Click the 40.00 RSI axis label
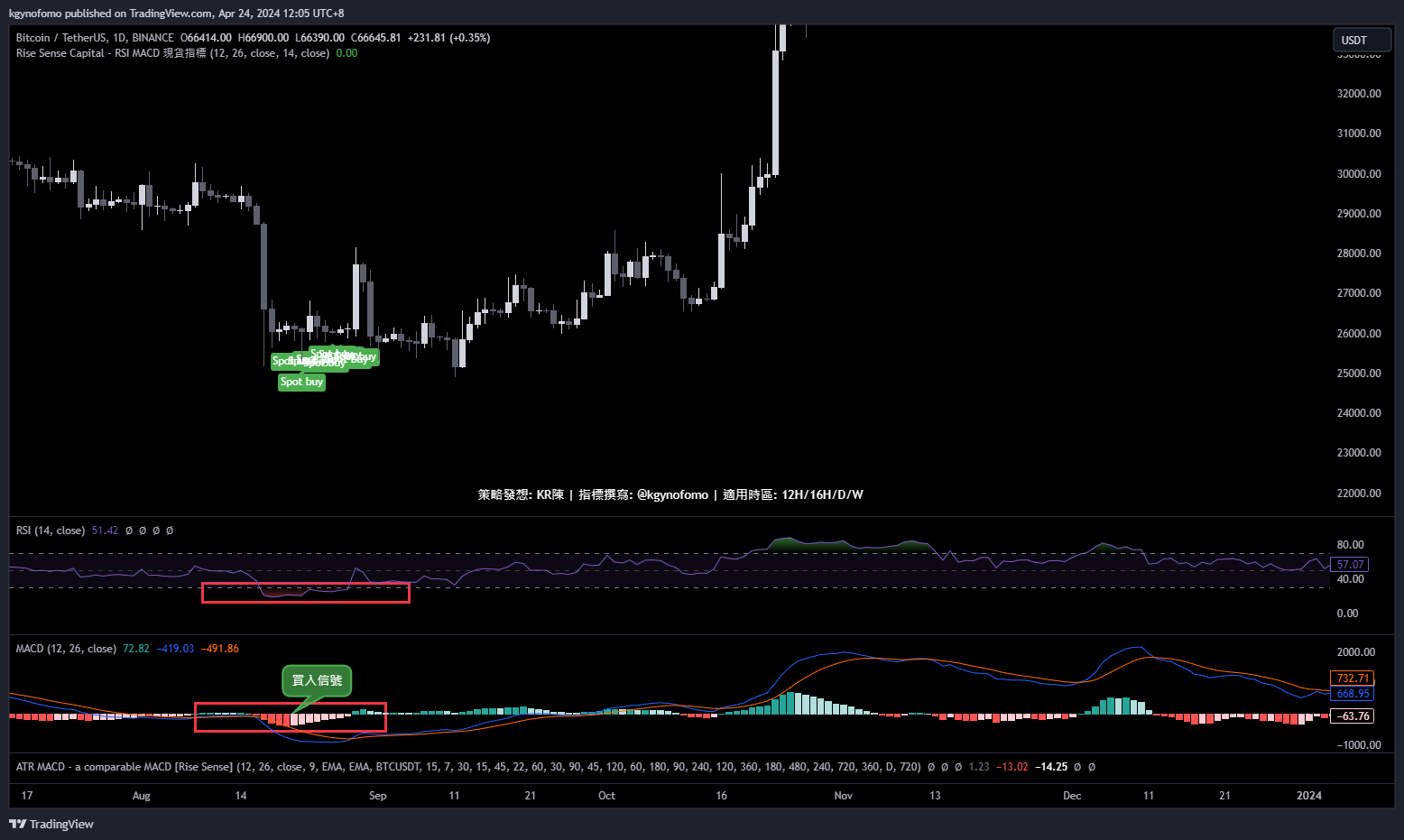Viewport: 1404px width, 840px height. (1350, 579)
